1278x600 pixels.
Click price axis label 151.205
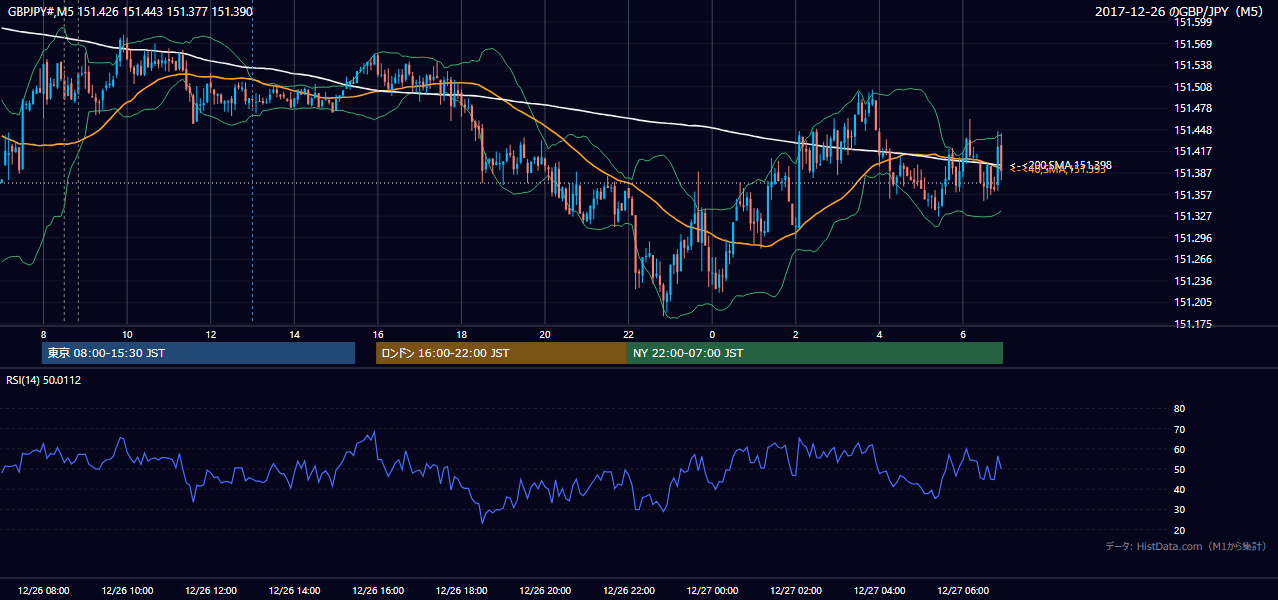tap(1193, 302)
